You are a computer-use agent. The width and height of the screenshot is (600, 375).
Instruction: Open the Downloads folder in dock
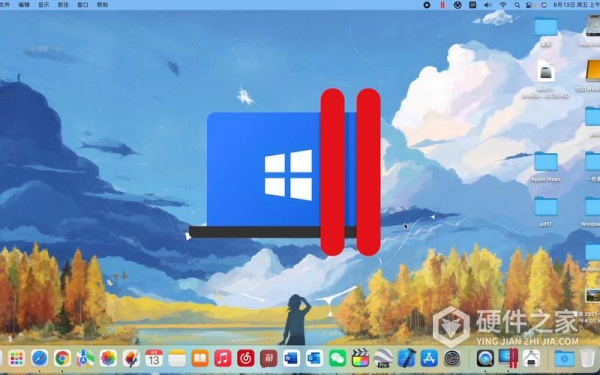tap(564, 359)
